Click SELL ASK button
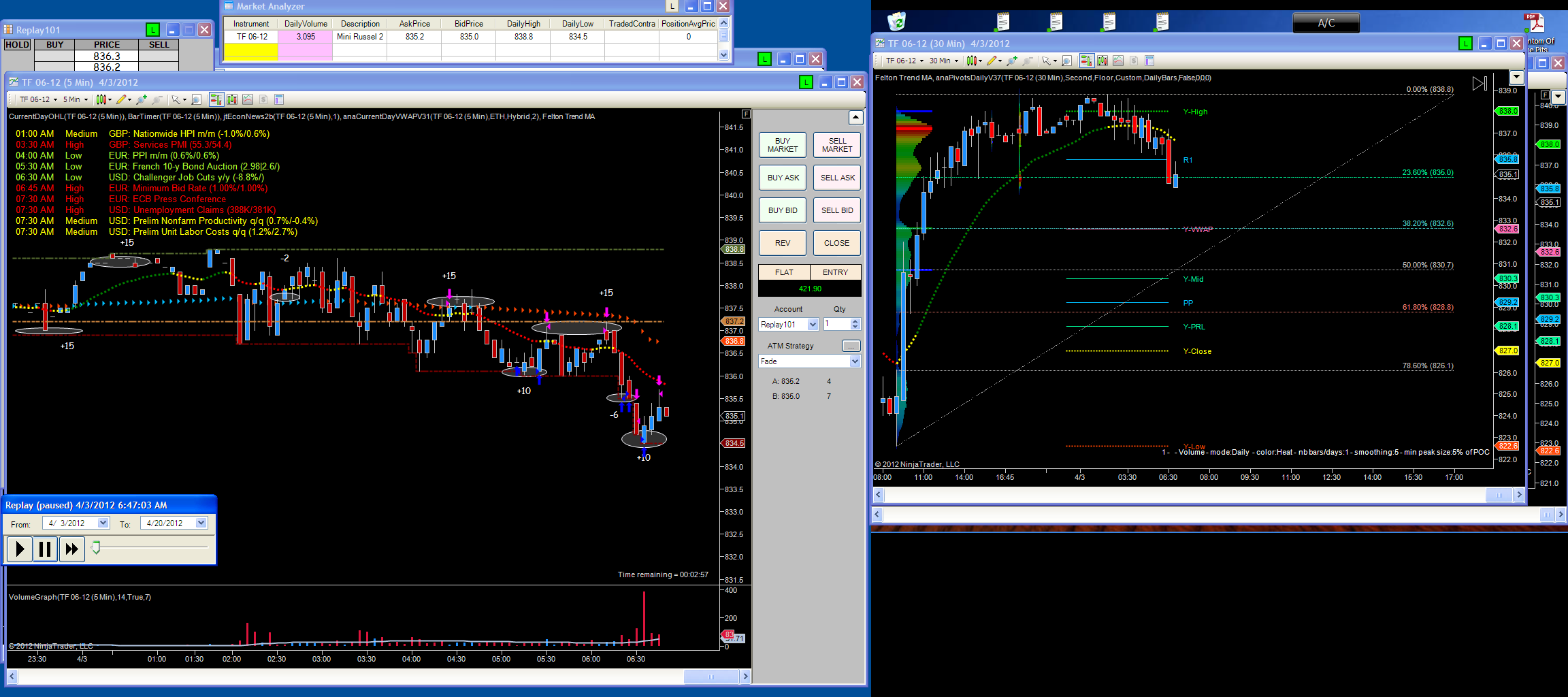Screen dimensions: 1568x697 coord(837,178)
